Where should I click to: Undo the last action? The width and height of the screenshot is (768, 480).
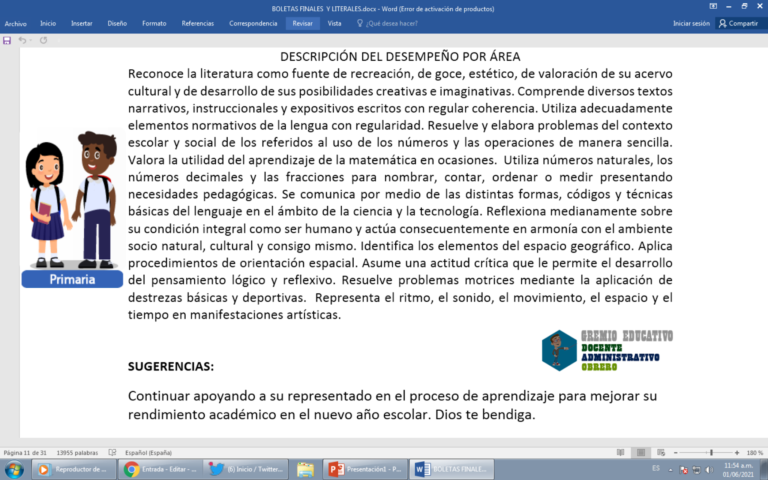[x=22, y=41]
